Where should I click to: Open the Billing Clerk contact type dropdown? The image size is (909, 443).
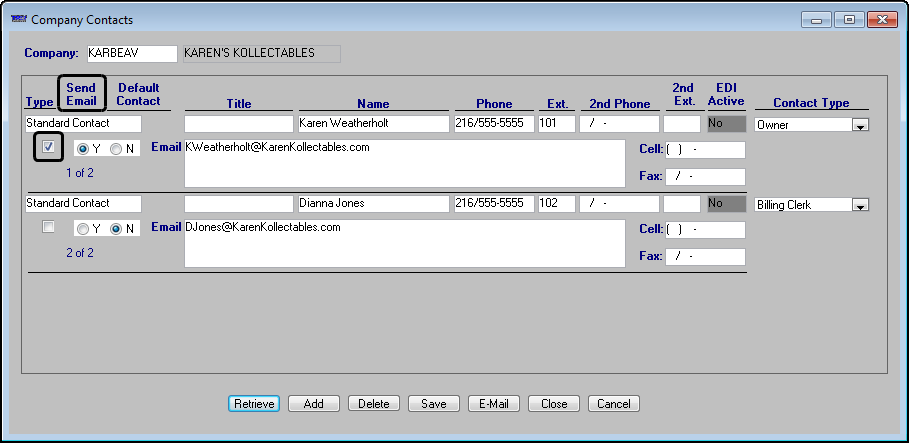[860, 205]
